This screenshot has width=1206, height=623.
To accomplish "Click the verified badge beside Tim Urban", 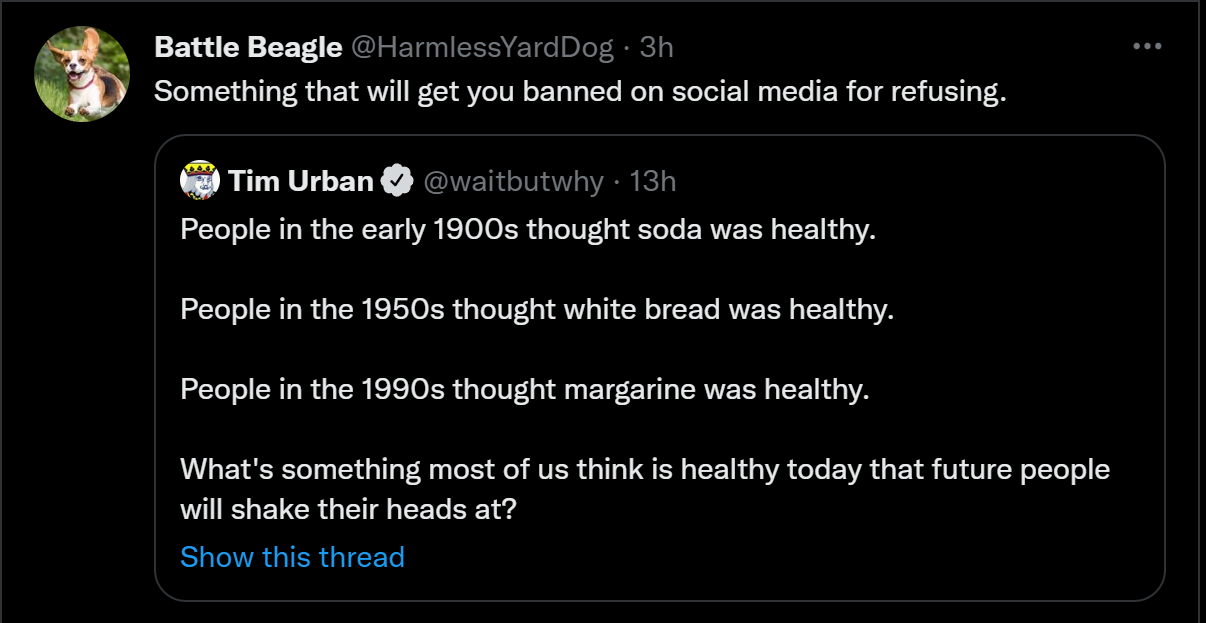I will 398,181.
